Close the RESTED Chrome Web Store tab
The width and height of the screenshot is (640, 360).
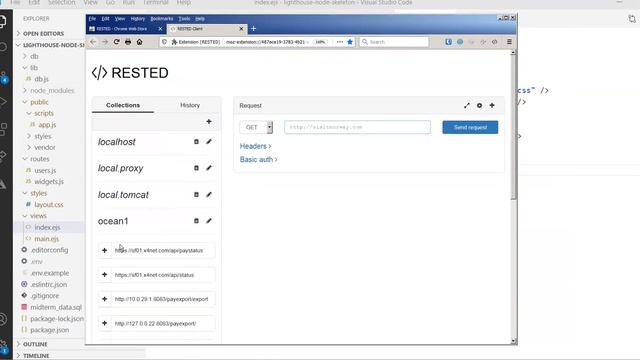click(160, 29)
